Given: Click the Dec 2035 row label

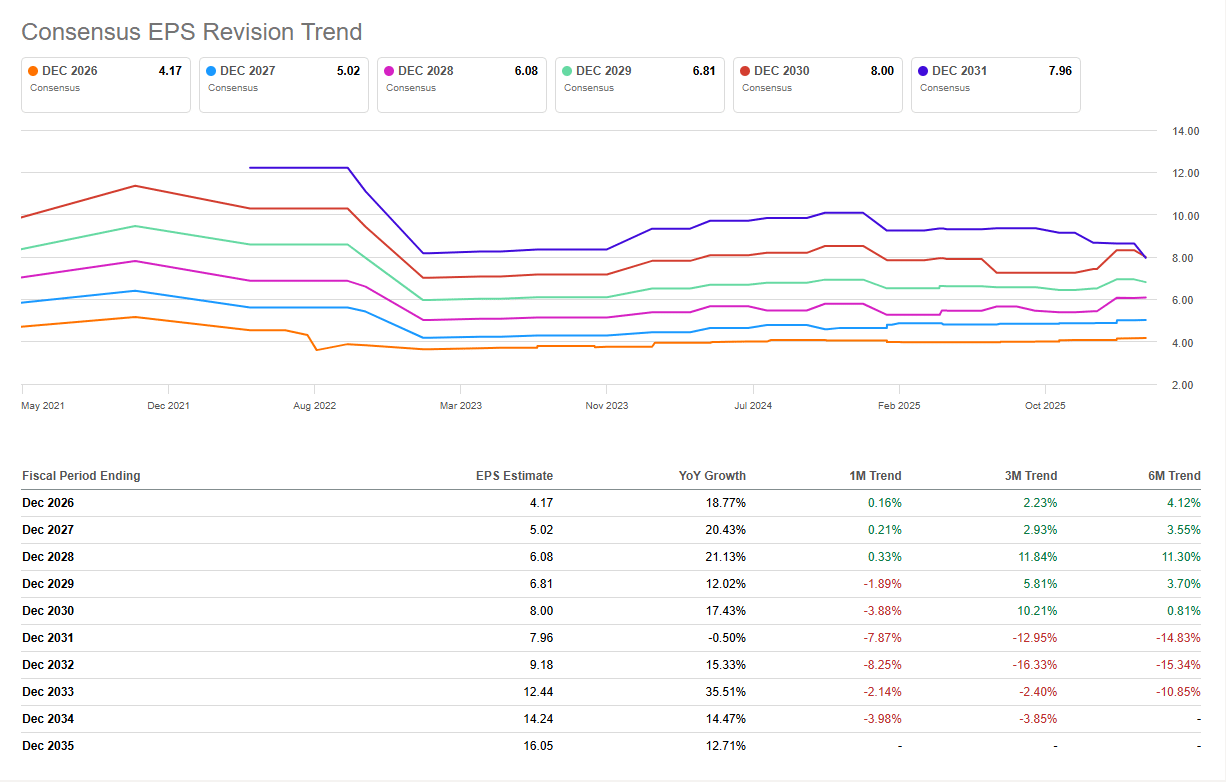Looking at the screenshot, I should pyautogui.click(x=48, y=746).
